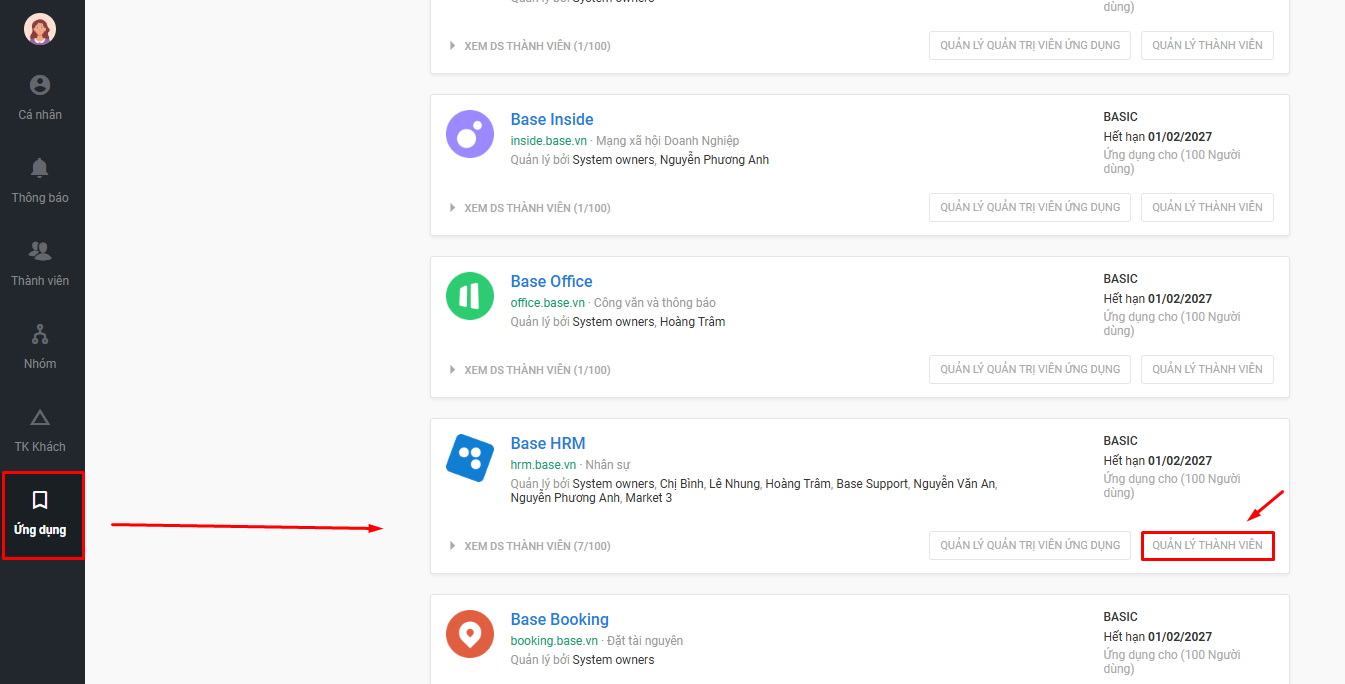
Task: Open the TK Khách triangle icon
Action: click(x=40, y=417)
